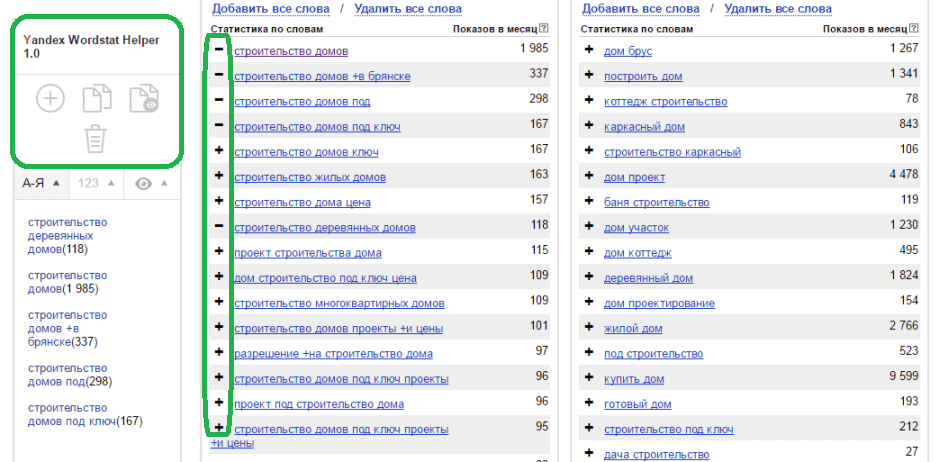Click the add (plus circle) icon in Wordstat Helper
939x462 pixels.
[50, 98]
